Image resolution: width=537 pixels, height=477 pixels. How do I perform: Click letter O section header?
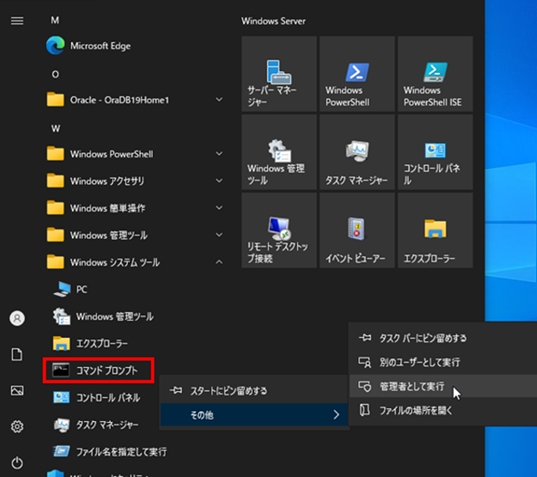coord(55,74)
